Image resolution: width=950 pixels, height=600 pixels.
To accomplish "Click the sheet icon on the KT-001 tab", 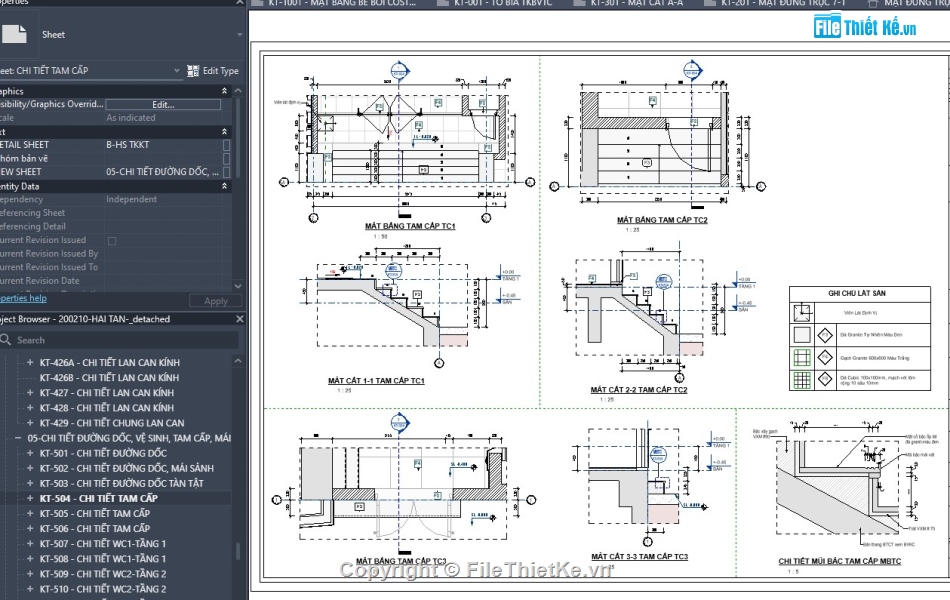I will coord(444,3).
